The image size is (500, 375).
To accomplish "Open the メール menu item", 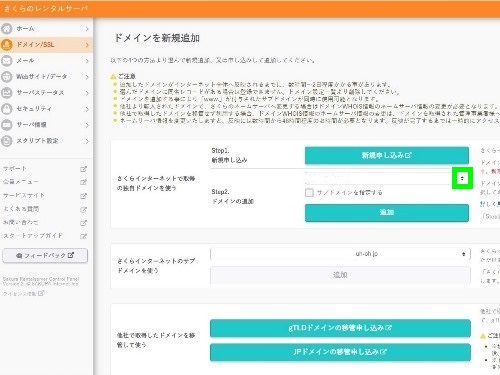I will point(47,61).
